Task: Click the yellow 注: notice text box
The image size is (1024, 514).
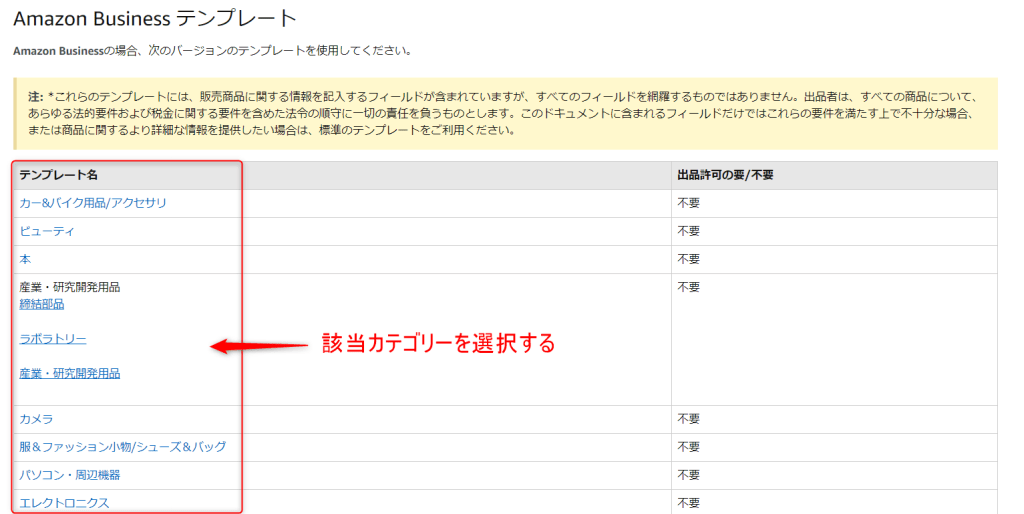Action: [505, 114]
